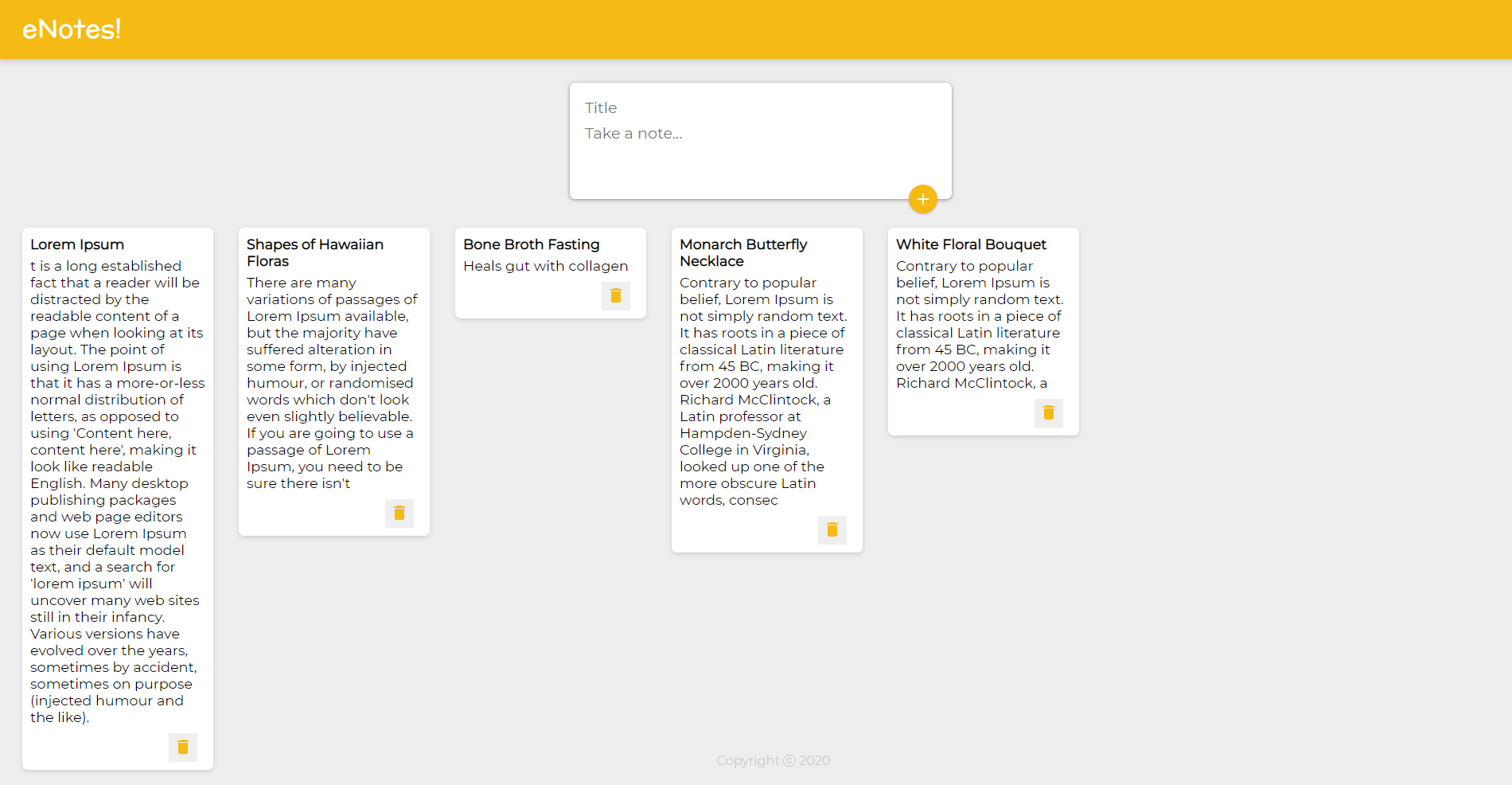Delete the Shapes of Hawaiian Floras note
Screen dimensions: 1512x785
(399, 513)
